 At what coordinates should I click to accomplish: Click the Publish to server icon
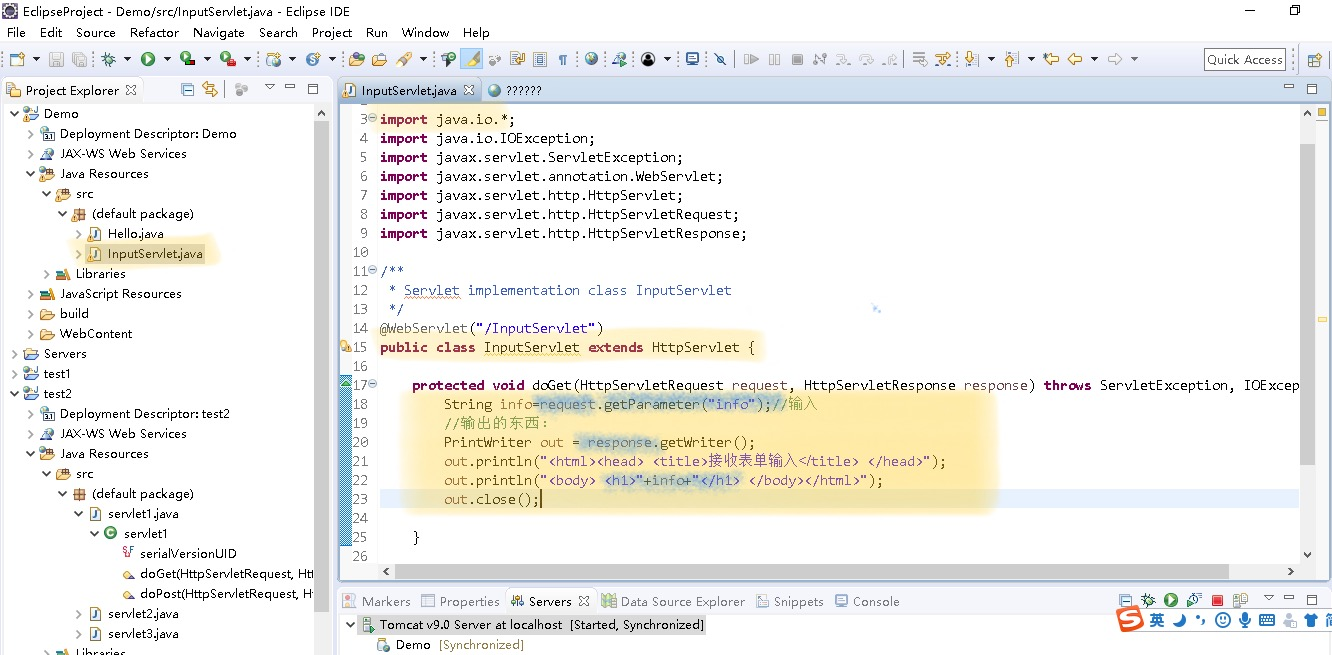pyautogui.click(x=1240, y=600)
